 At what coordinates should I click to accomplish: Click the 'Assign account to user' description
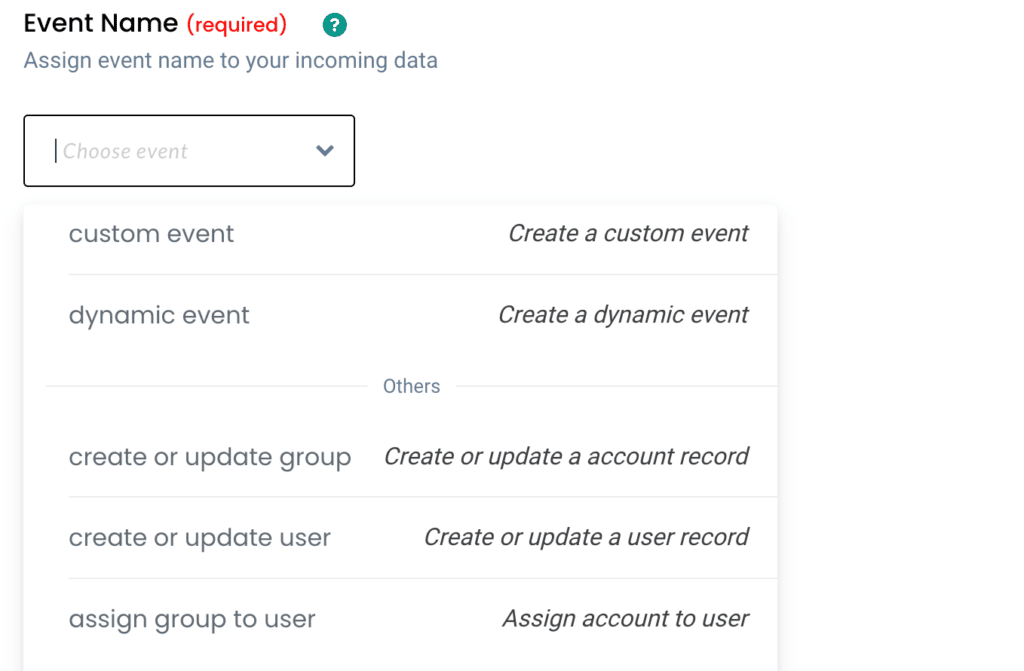point(625,619)
